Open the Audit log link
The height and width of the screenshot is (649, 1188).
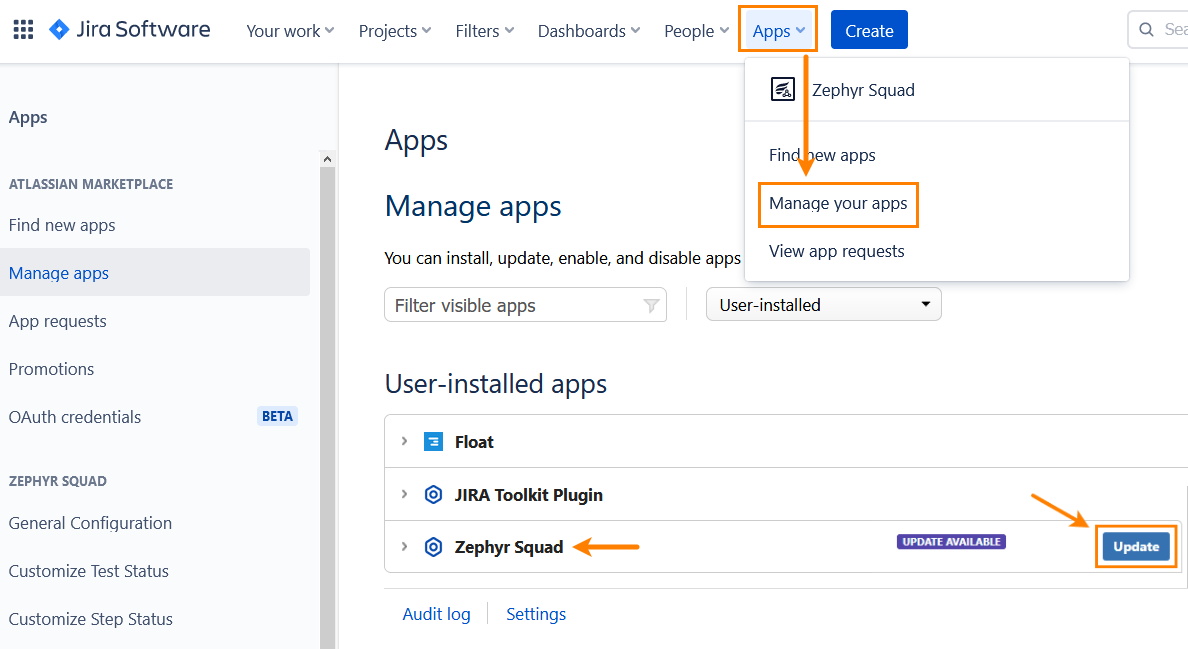(x=436, y=614)
